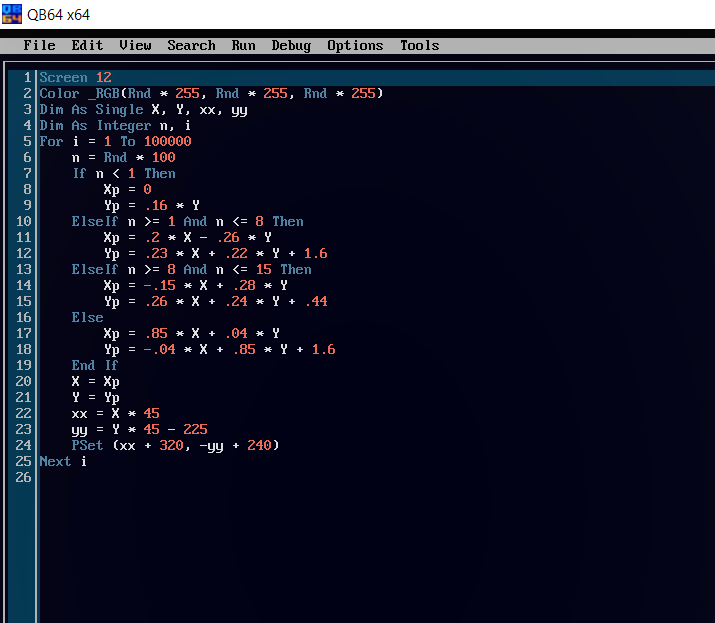Open the Options menu
The image size is (715, 623).
click(355, 46)
